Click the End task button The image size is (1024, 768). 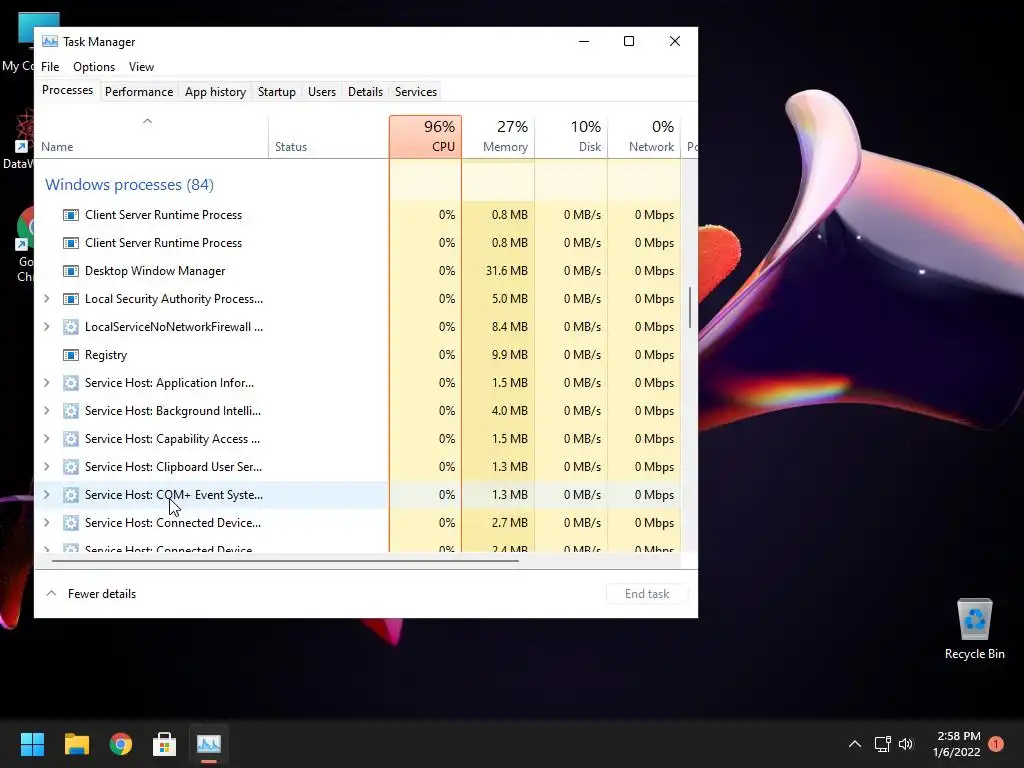point(647,594)
